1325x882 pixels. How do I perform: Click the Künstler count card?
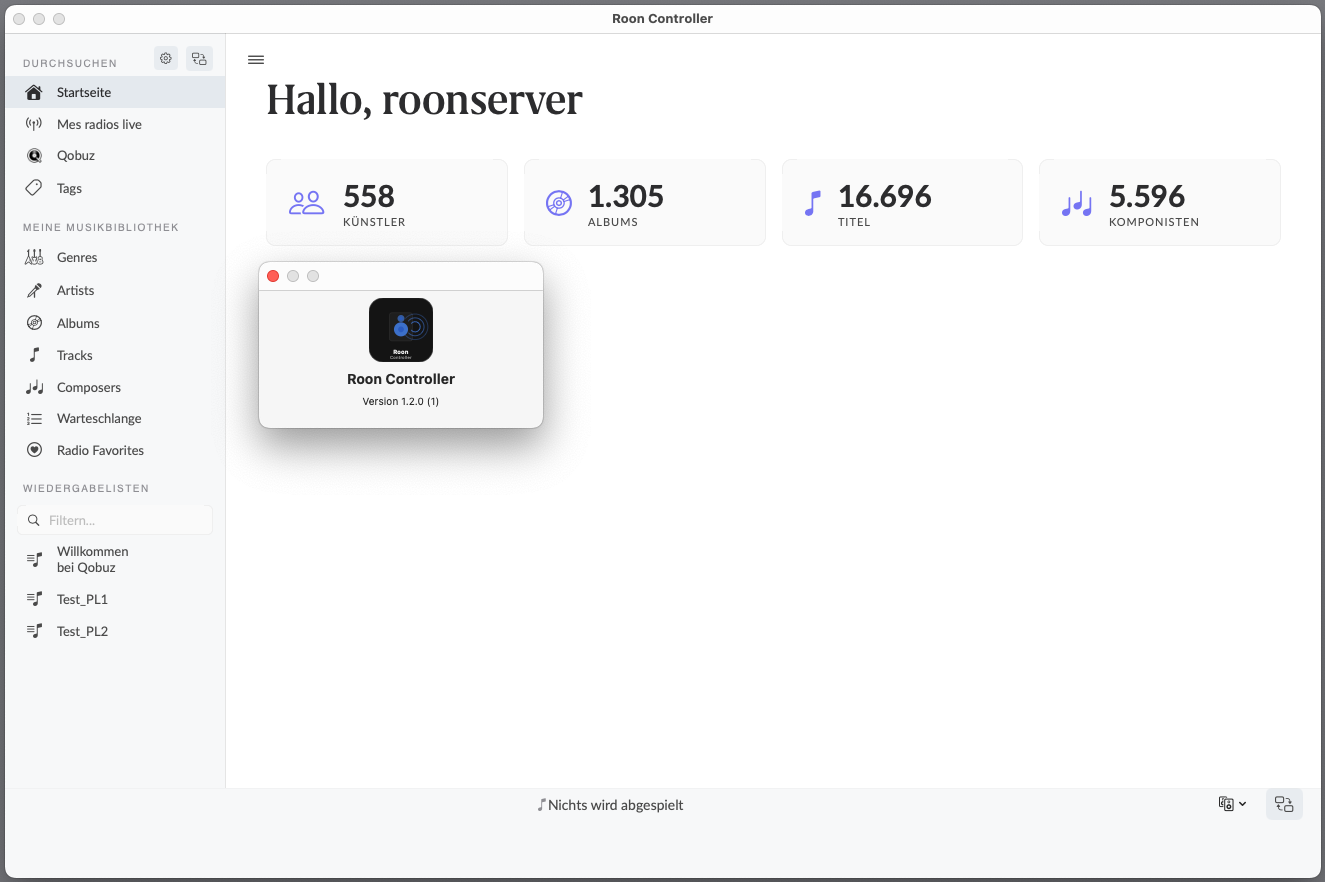[x=386, y=203]
